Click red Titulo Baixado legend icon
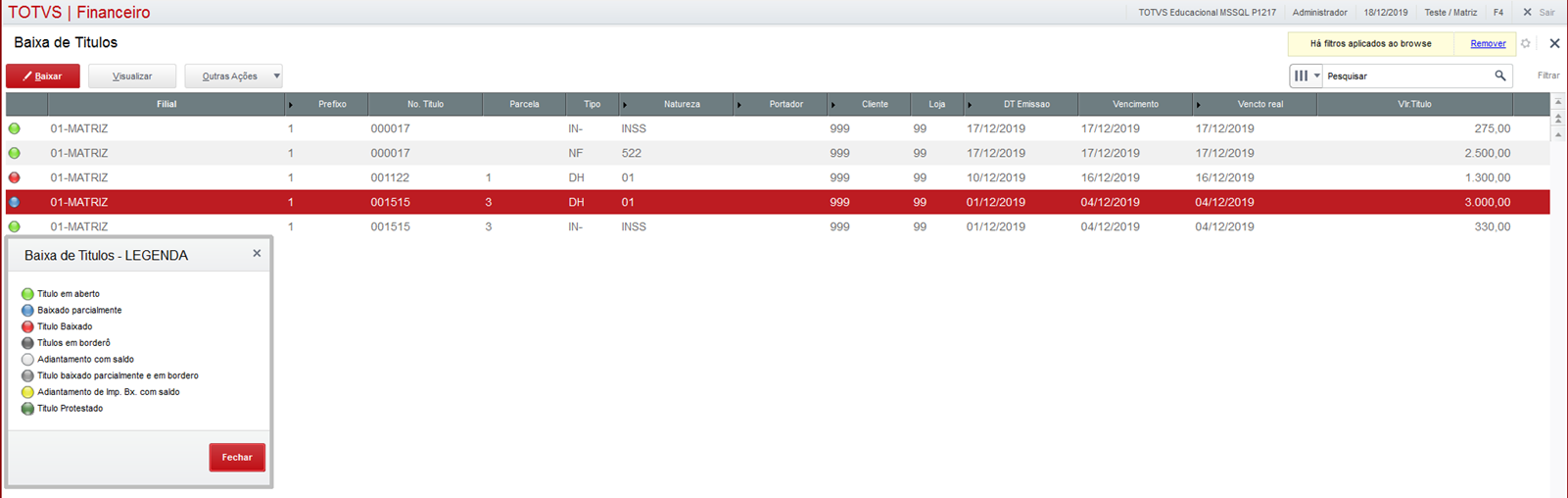Viewport: 1568px width, 498px height. pos(27,326)
